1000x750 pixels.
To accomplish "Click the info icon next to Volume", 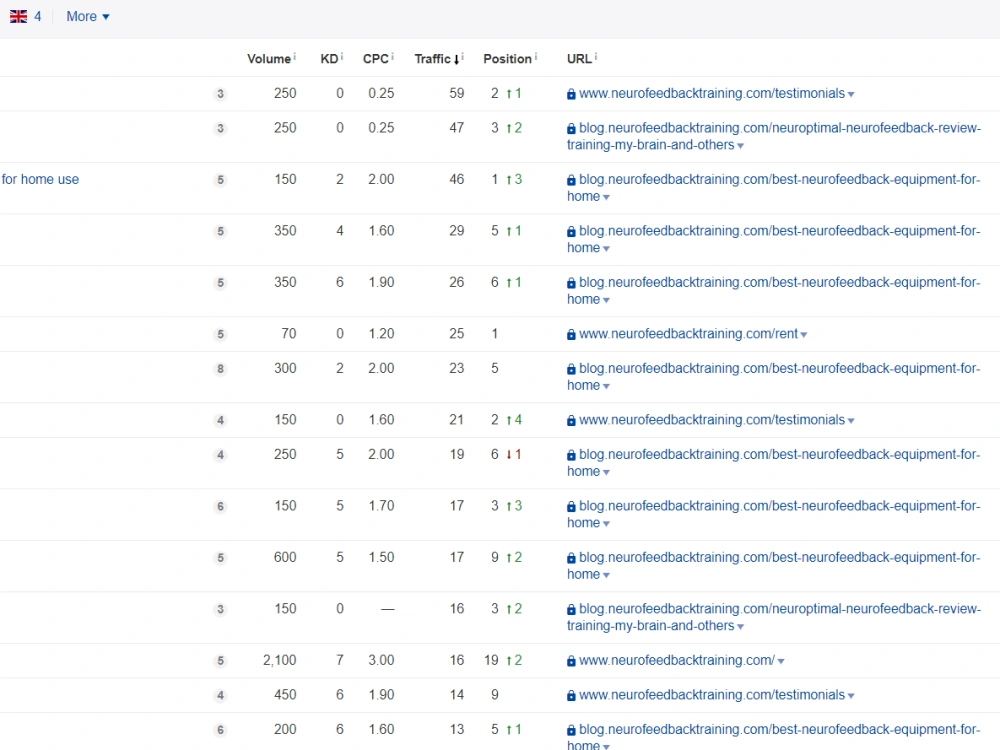I will (x=295, y=57).
